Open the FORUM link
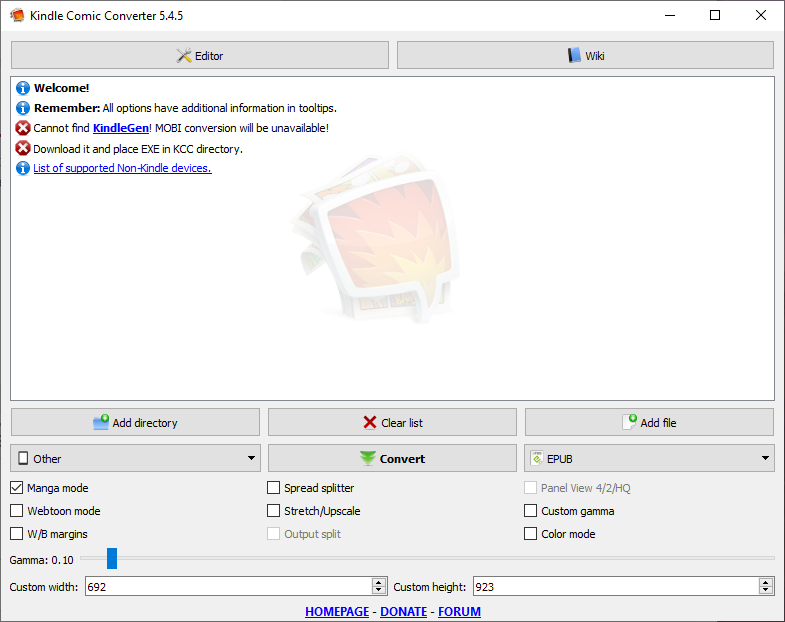The width and height of the screenshot is (785, 622). click(x=460, y=611)
